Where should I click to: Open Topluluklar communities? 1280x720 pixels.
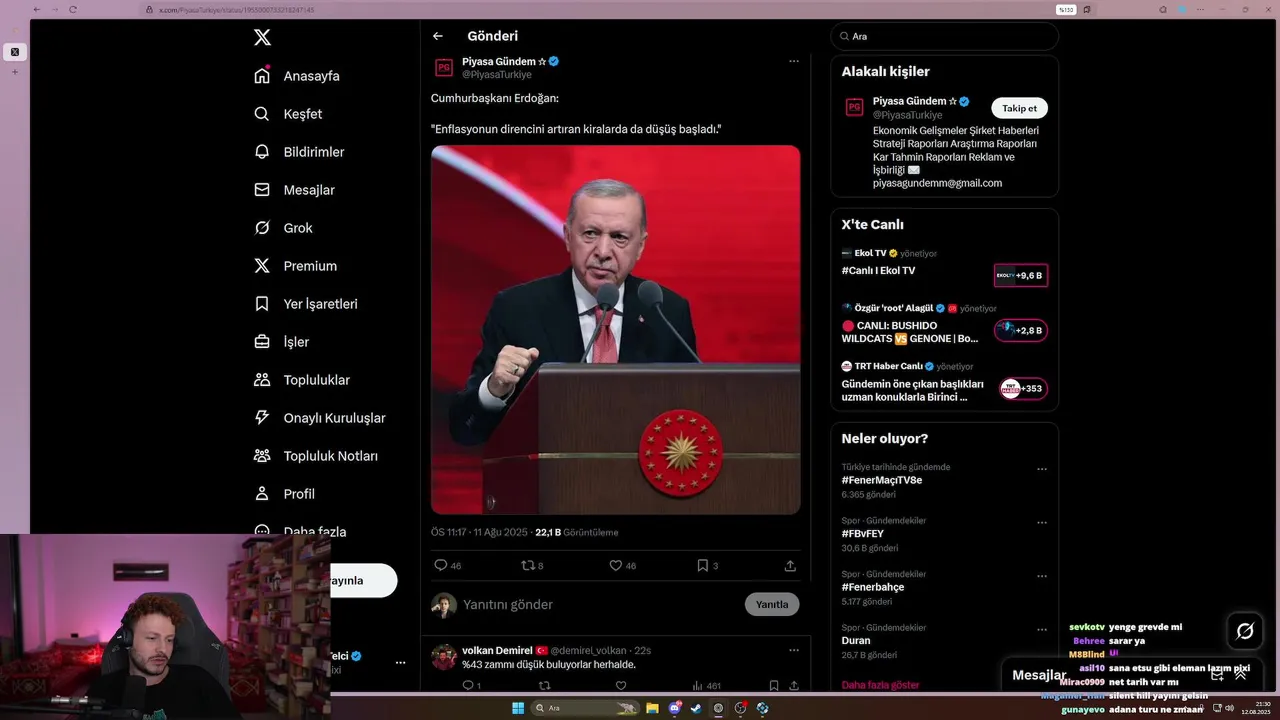pos(302,380)
